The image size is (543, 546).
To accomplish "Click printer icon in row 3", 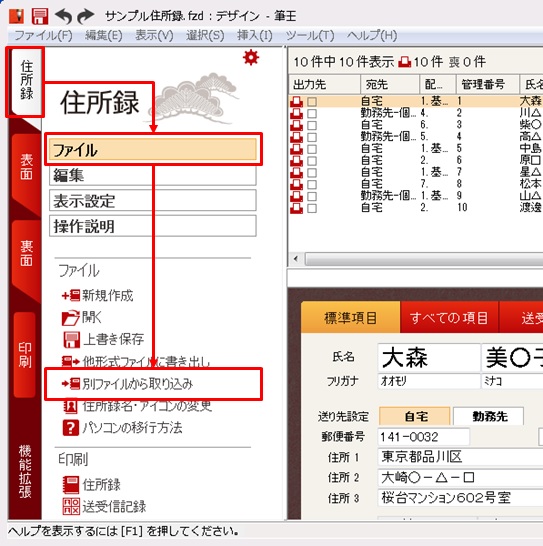I will [296, 125].
